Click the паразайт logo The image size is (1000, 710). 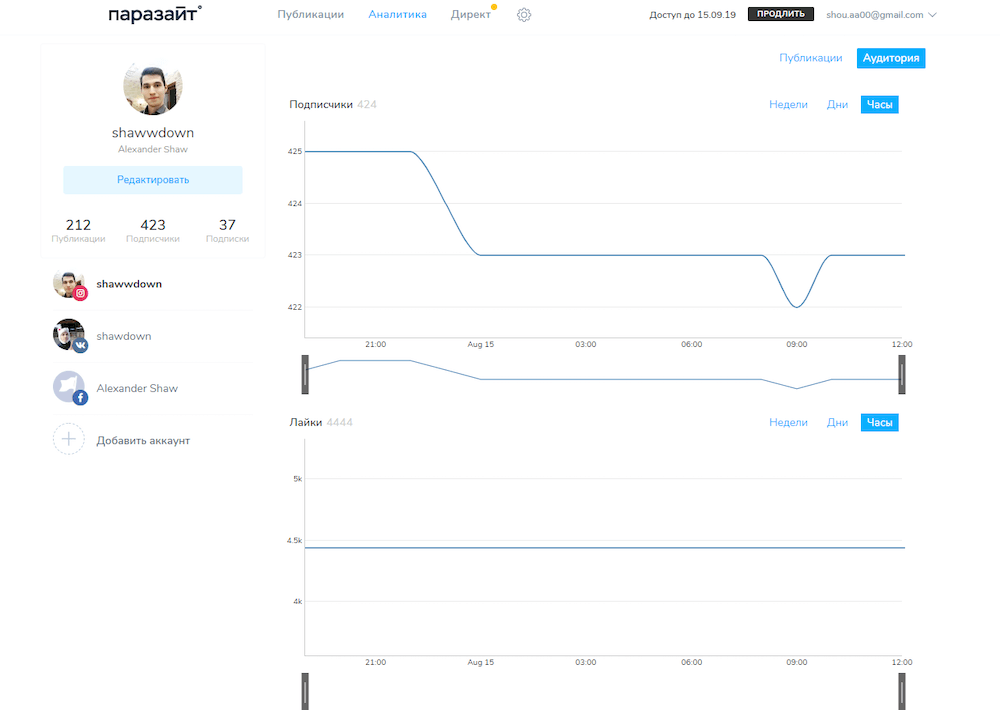tap(155, 14)
